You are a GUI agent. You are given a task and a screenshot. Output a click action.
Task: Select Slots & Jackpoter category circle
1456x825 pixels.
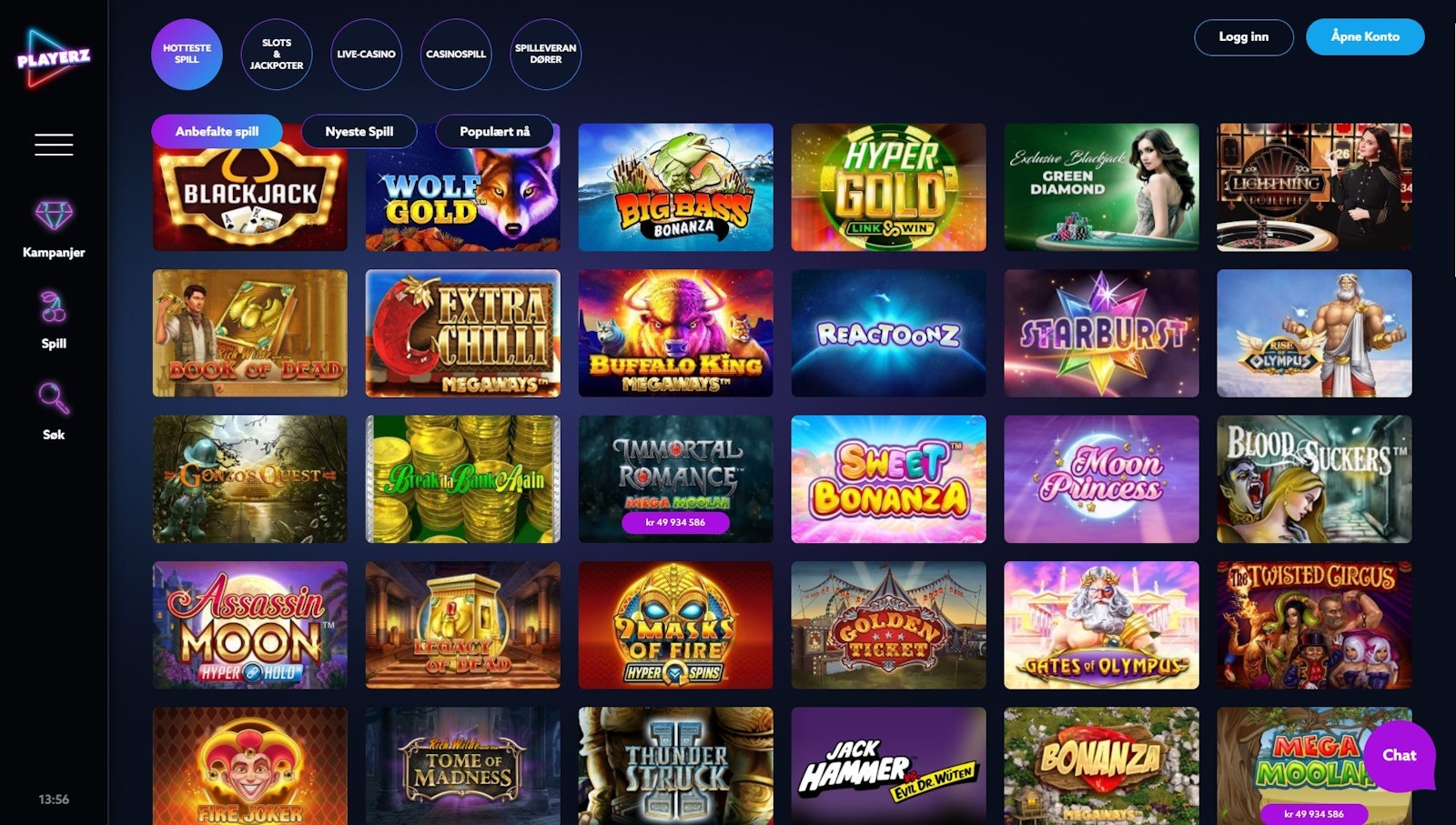tap(277, 54)
